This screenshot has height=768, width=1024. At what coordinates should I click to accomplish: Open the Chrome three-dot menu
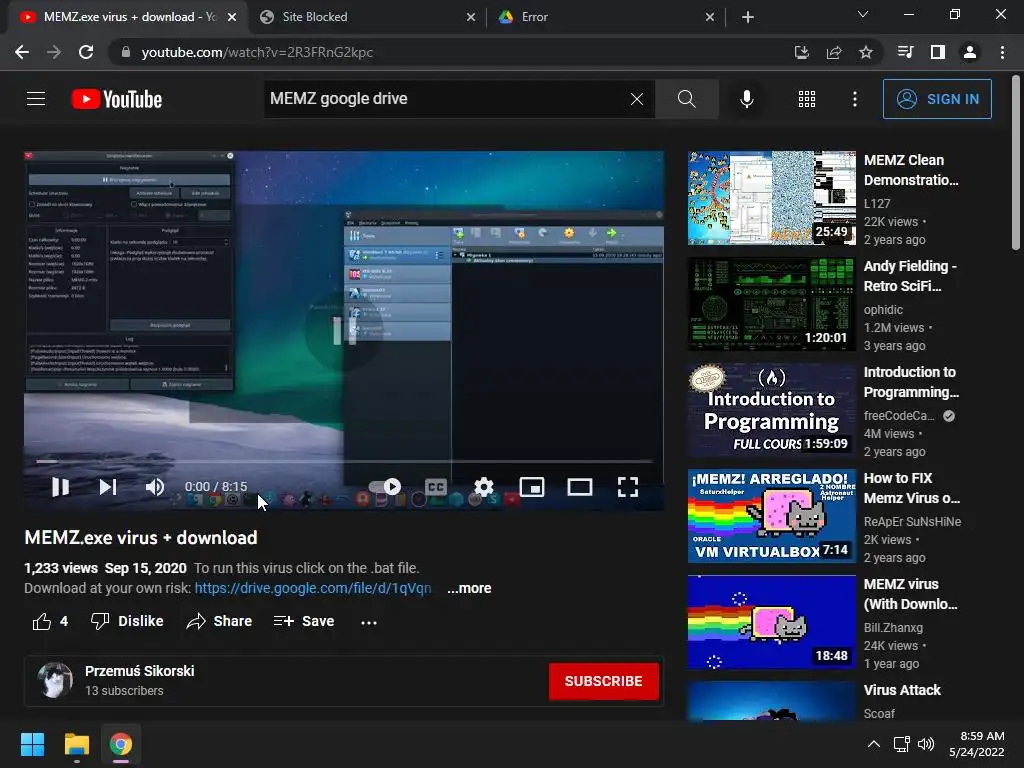(x=1002, y=52)
